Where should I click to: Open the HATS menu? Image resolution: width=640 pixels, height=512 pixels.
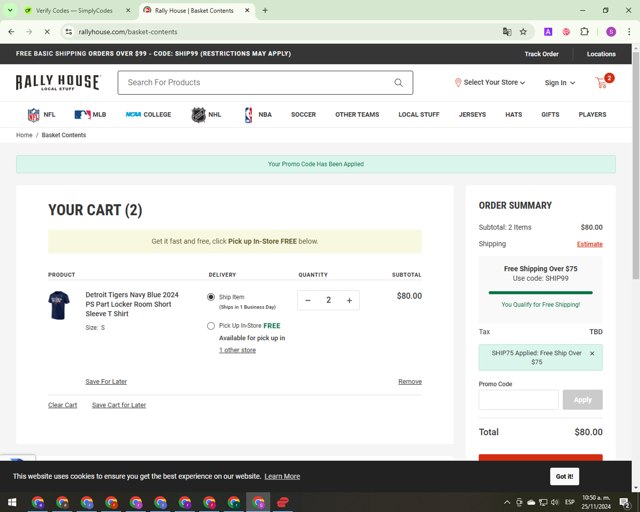tap(513, 115)
